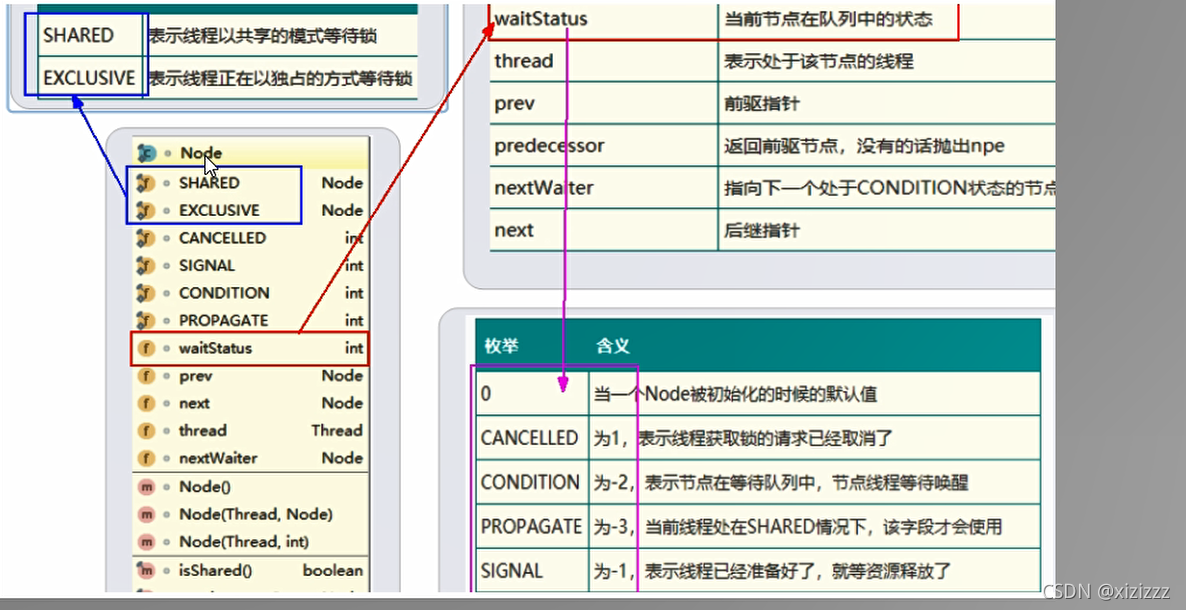Click the 枚举 column header
The width and height of the screenshot is (1186, 610).
501,347
